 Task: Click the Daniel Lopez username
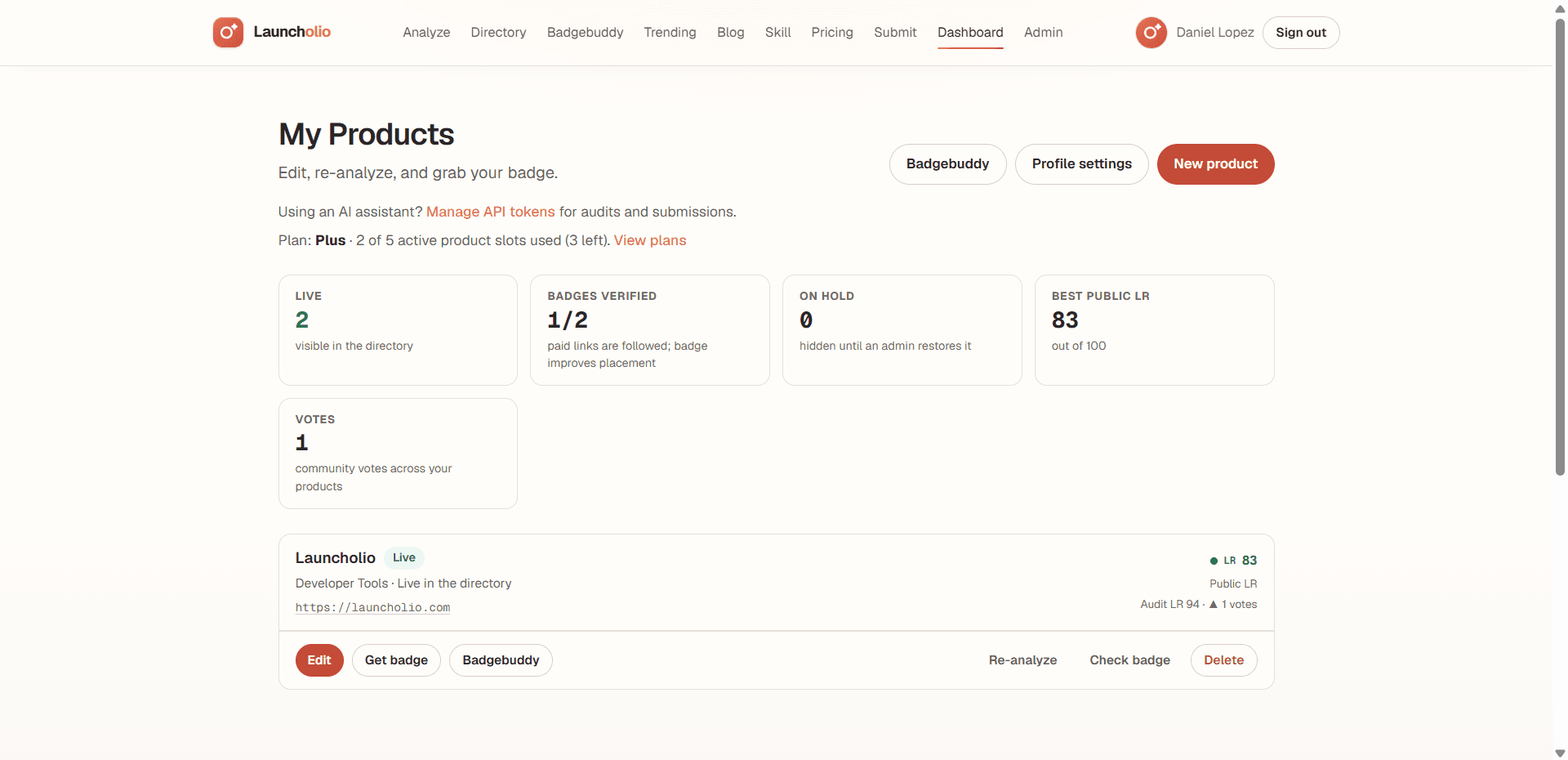tap(1214, 33)
